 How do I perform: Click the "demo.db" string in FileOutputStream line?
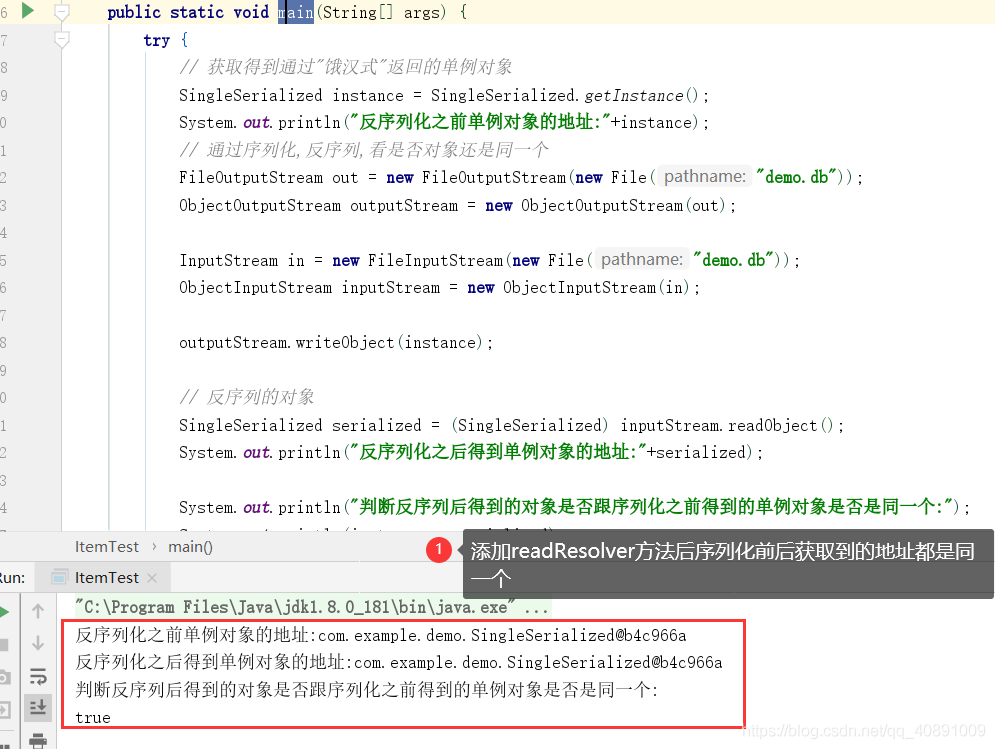(x=796, y=176)
